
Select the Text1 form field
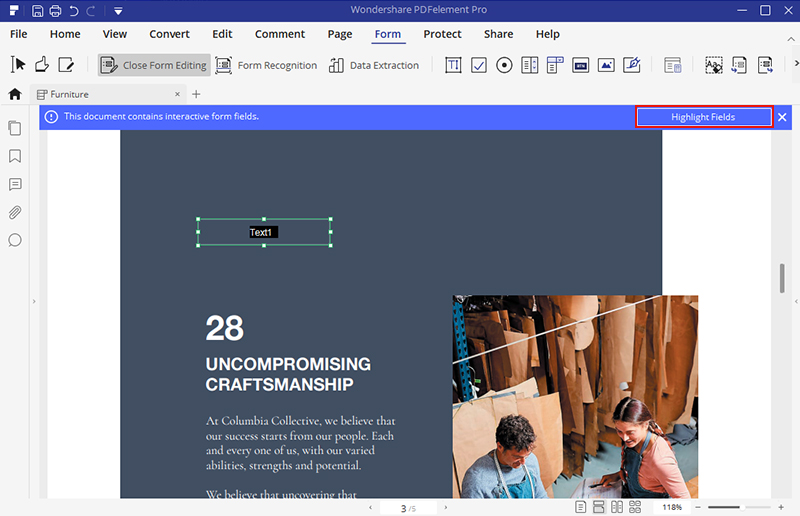pyautogui.click(x=263, y=232)
